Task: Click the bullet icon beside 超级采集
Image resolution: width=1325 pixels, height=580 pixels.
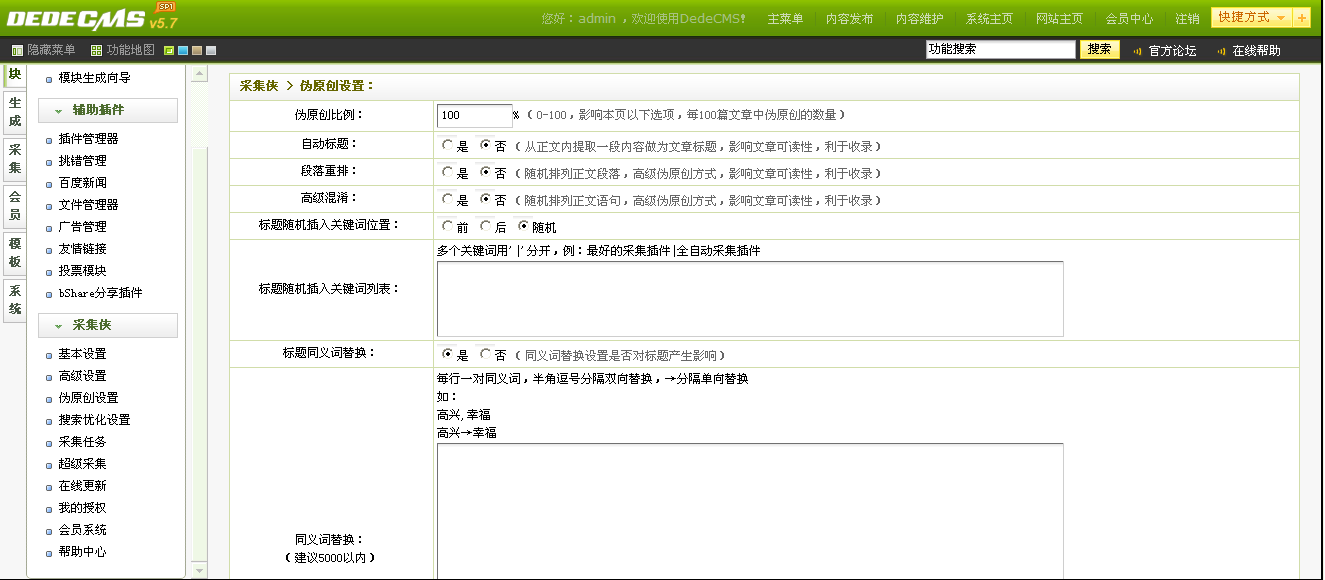Action: click(49, 465)
